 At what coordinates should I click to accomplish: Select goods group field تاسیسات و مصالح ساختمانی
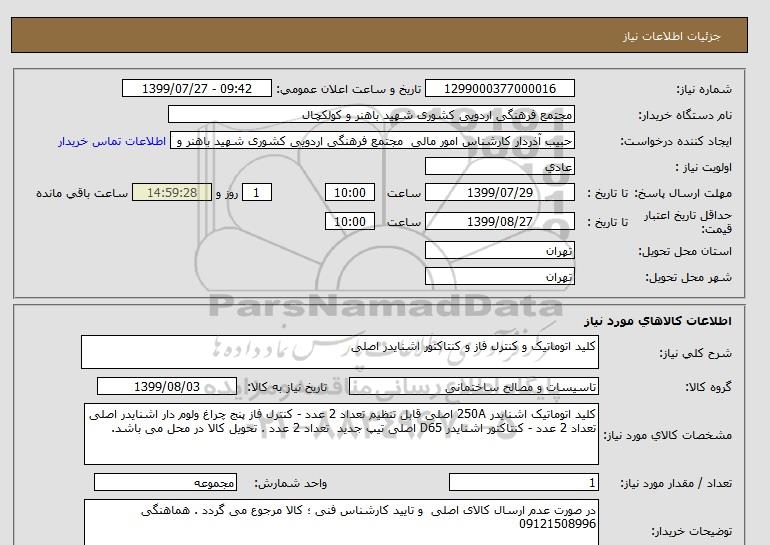[473, 386]
